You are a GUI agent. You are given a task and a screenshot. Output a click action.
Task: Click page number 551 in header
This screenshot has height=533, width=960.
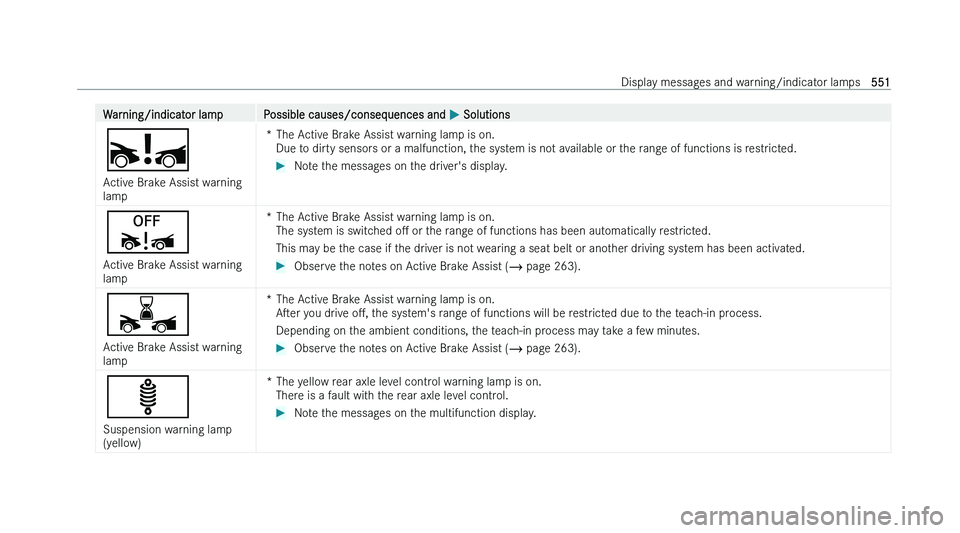880,82
